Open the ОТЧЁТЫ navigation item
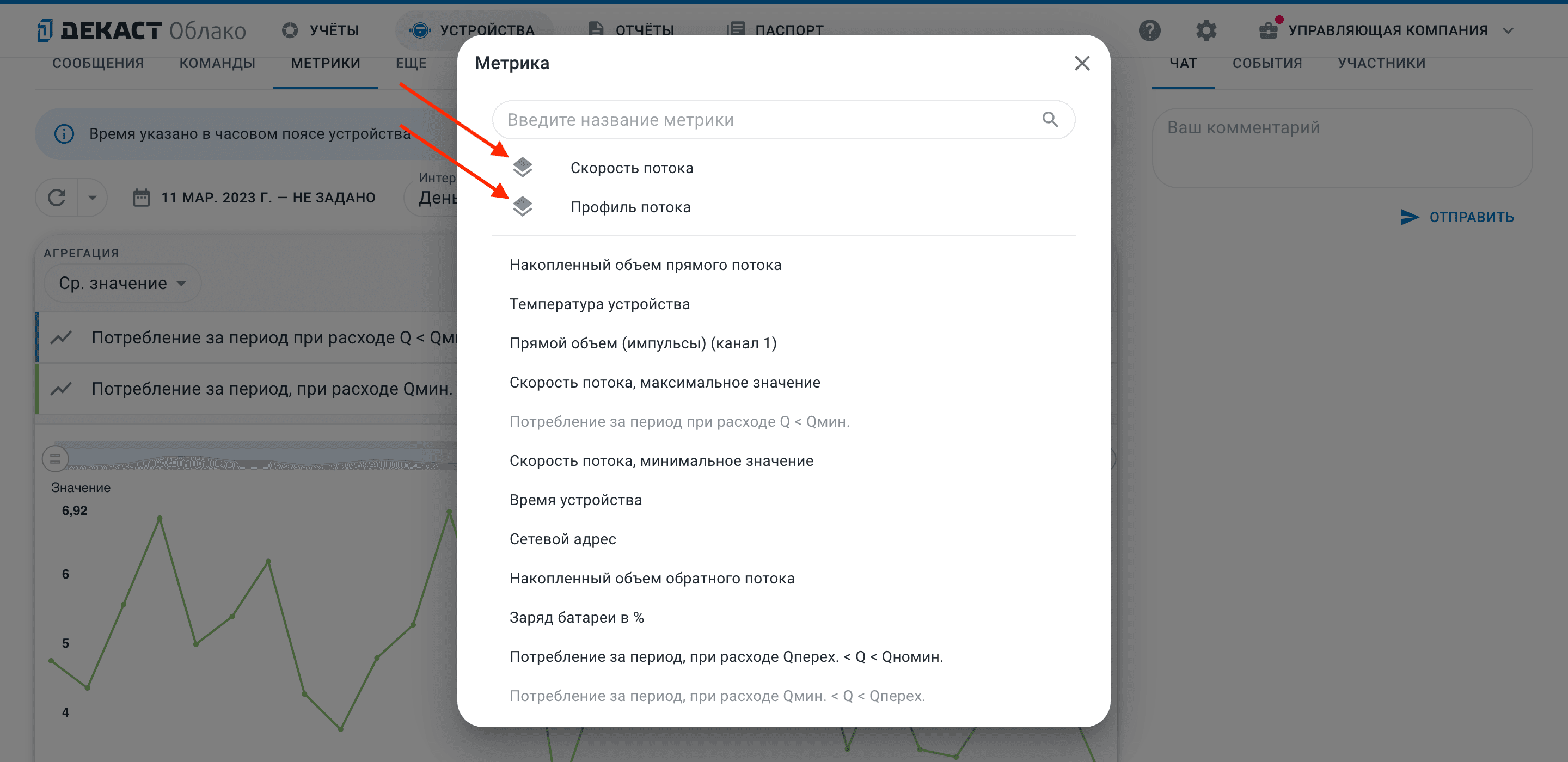1568x762 pixels. (x=630, y=30)
